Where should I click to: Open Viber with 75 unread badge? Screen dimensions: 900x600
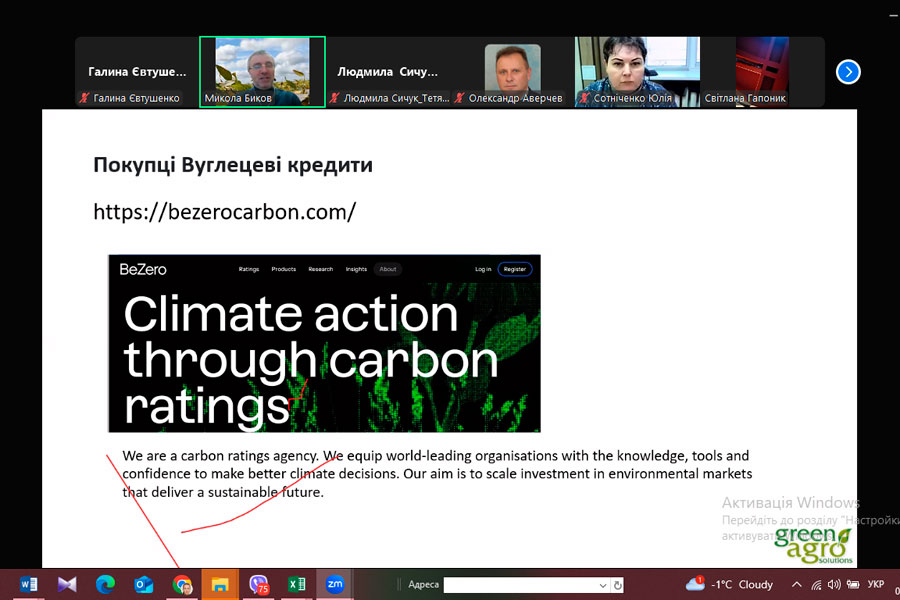259,584
